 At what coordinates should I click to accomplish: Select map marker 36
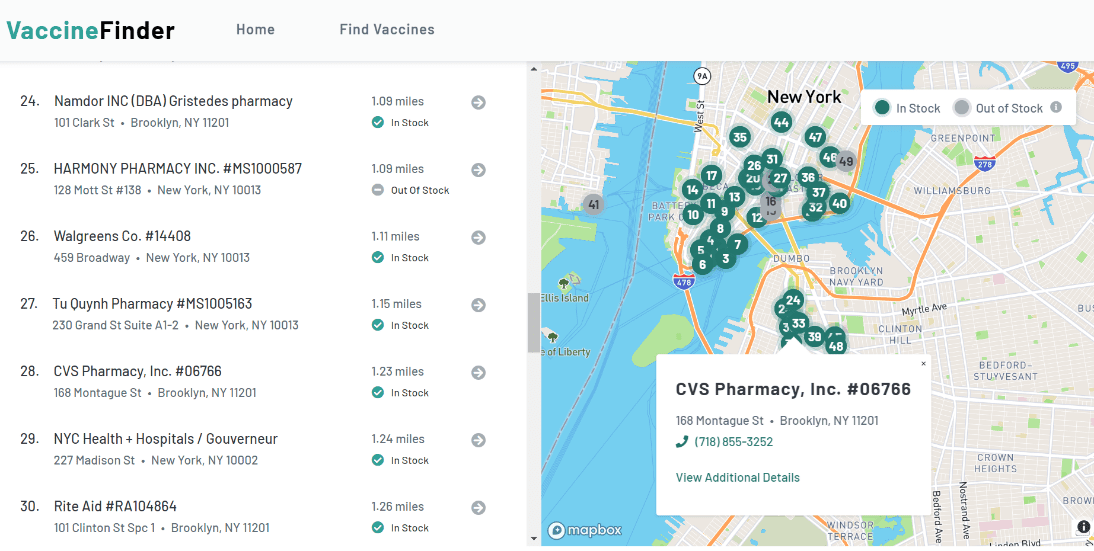(808, 177)
